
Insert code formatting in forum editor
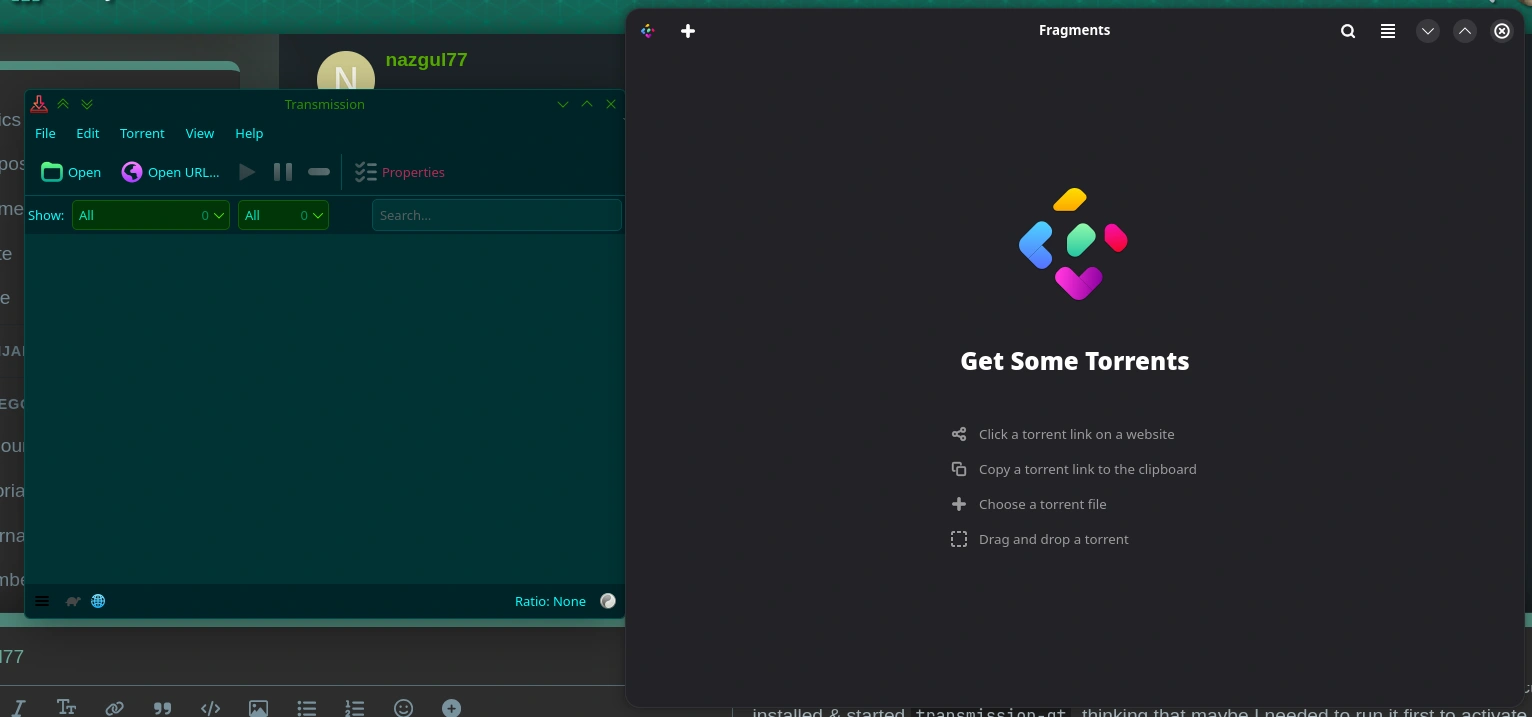point(210,708)
